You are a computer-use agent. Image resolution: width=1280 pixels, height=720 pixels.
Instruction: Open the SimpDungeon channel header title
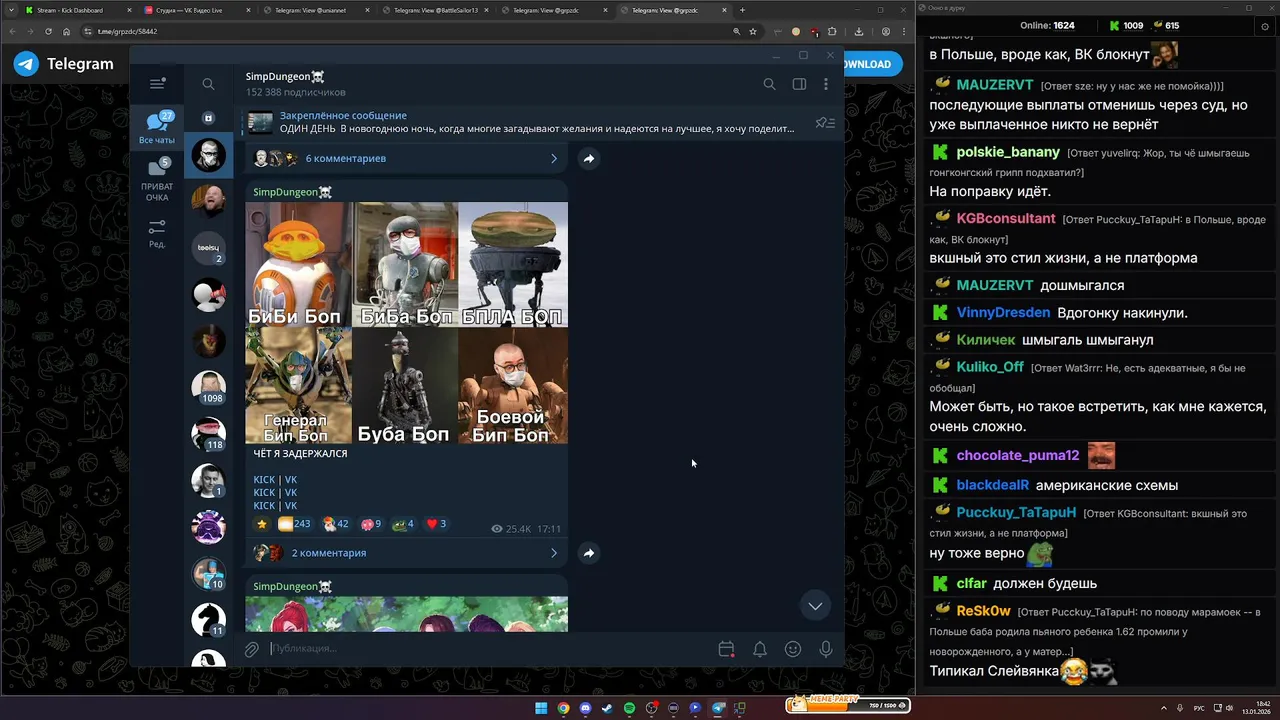(285, 76)
